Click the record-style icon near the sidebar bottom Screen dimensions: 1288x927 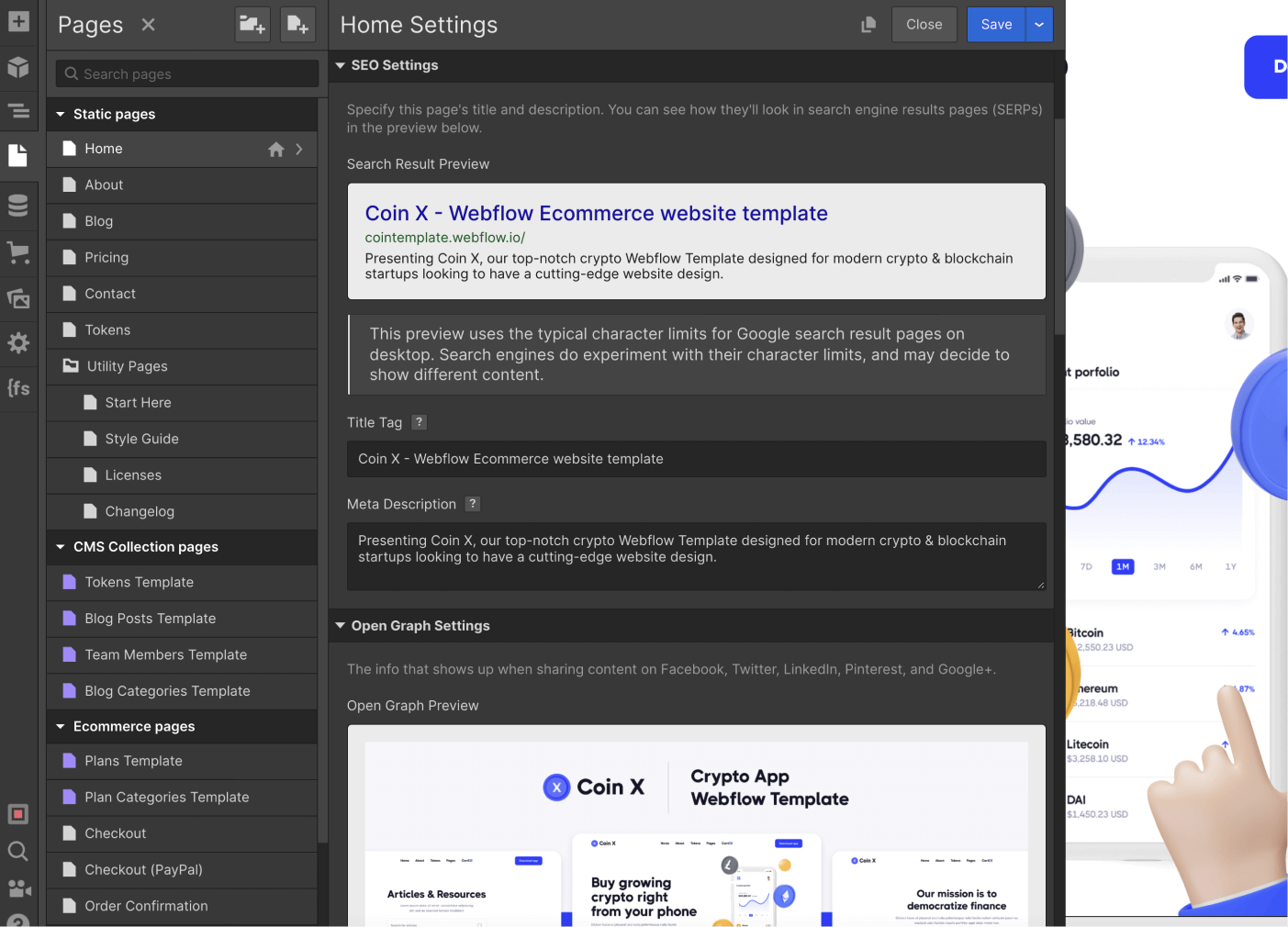point(18,814)
